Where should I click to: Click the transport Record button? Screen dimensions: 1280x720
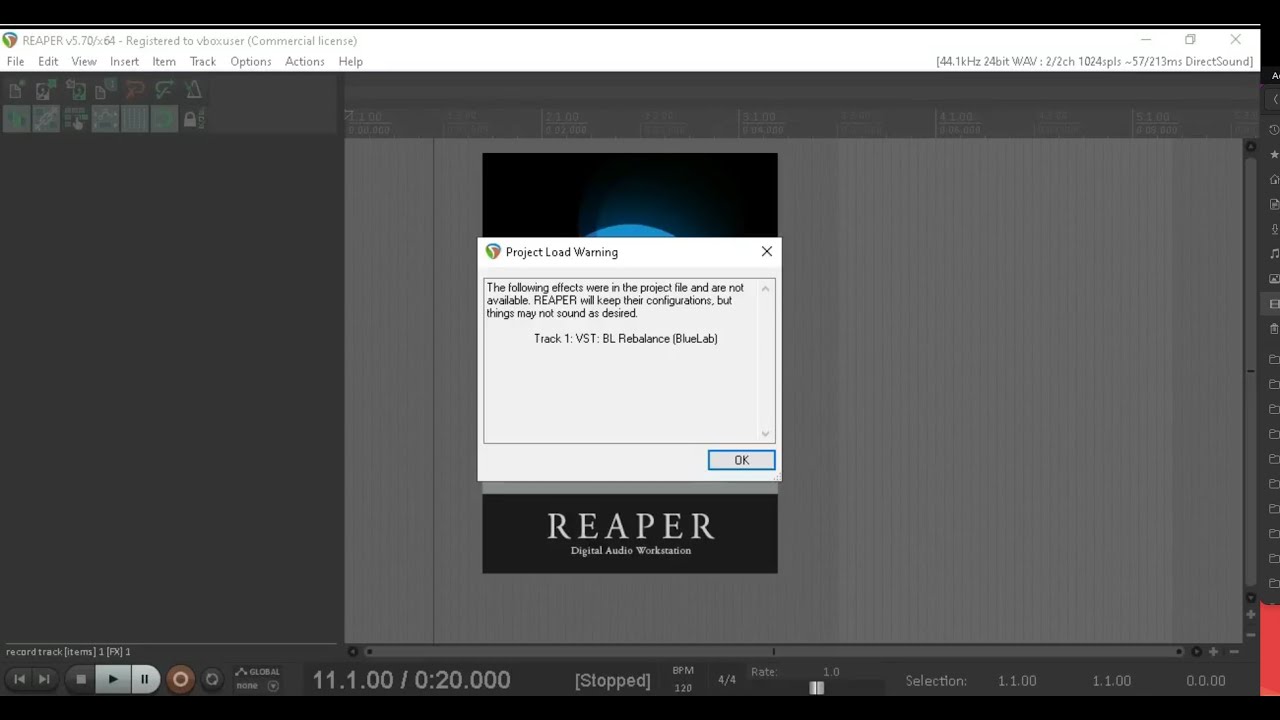point(180,679)
